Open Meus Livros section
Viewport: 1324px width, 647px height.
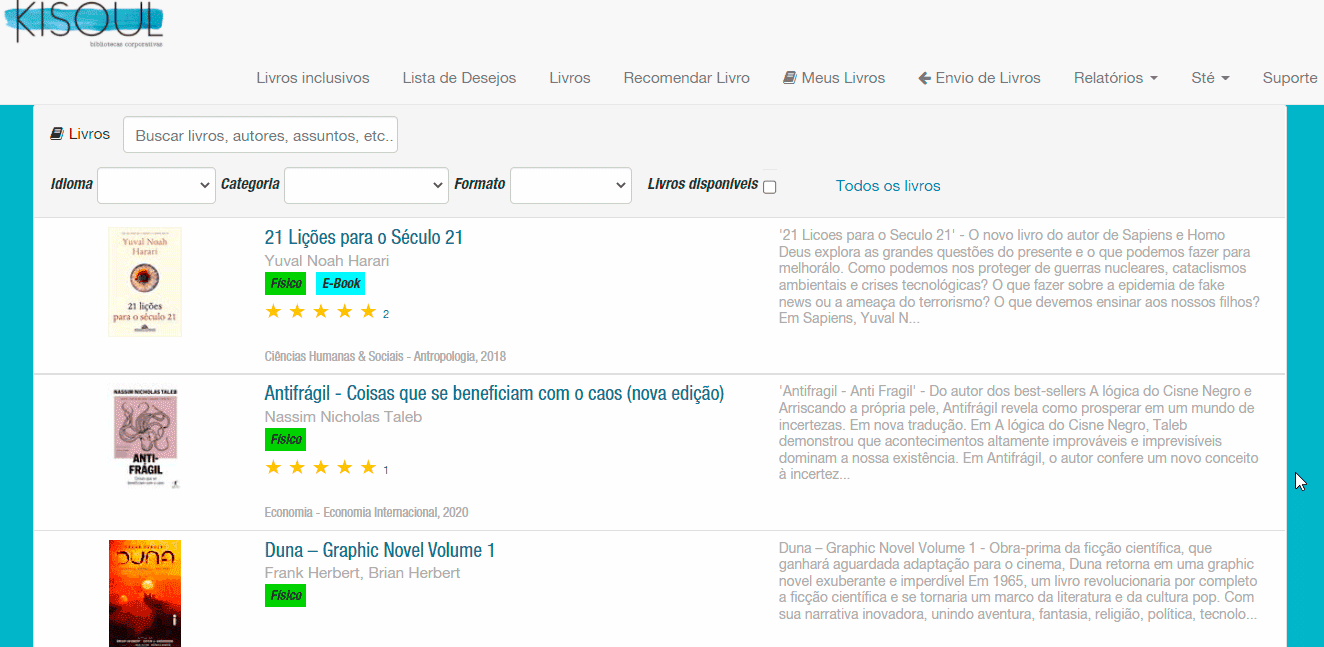click(x=834, y=78)
